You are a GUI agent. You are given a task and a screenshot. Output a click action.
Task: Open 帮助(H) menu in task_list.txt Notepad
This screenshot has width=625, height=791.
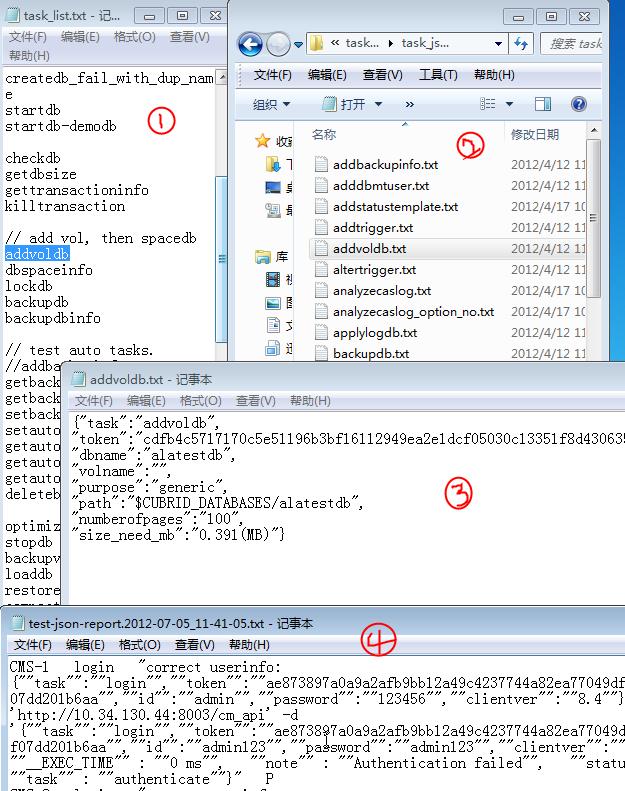(29, 55)
